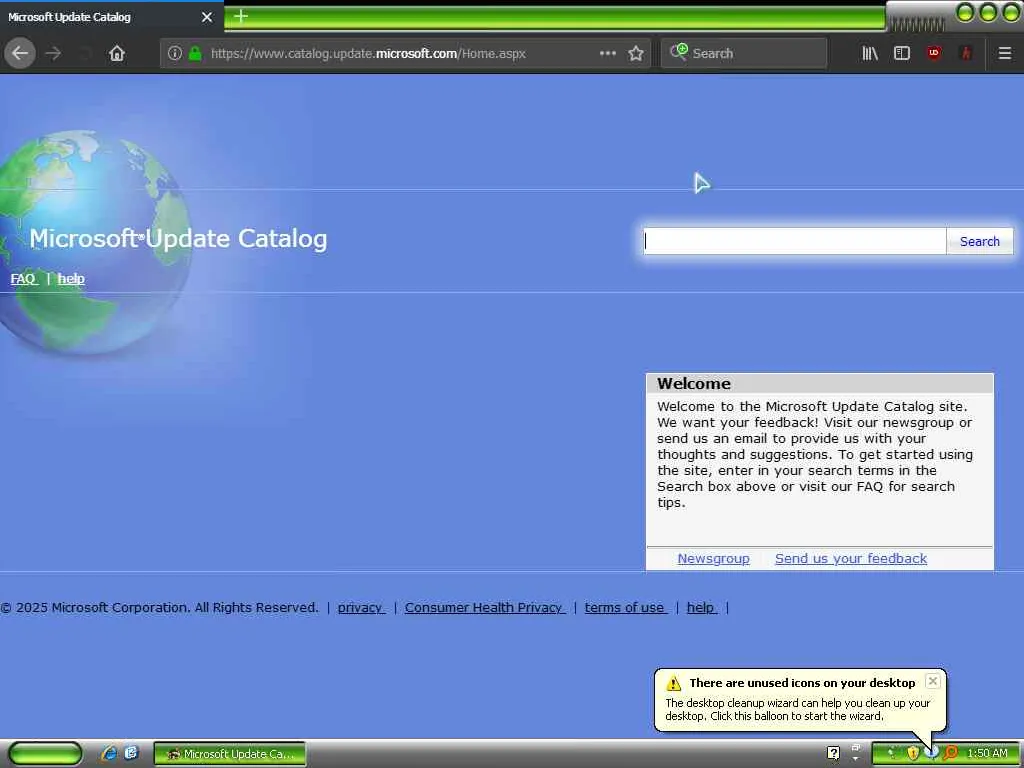
Task: Click the yellow security shield tray icon
Action: click(x=913, y=753)
